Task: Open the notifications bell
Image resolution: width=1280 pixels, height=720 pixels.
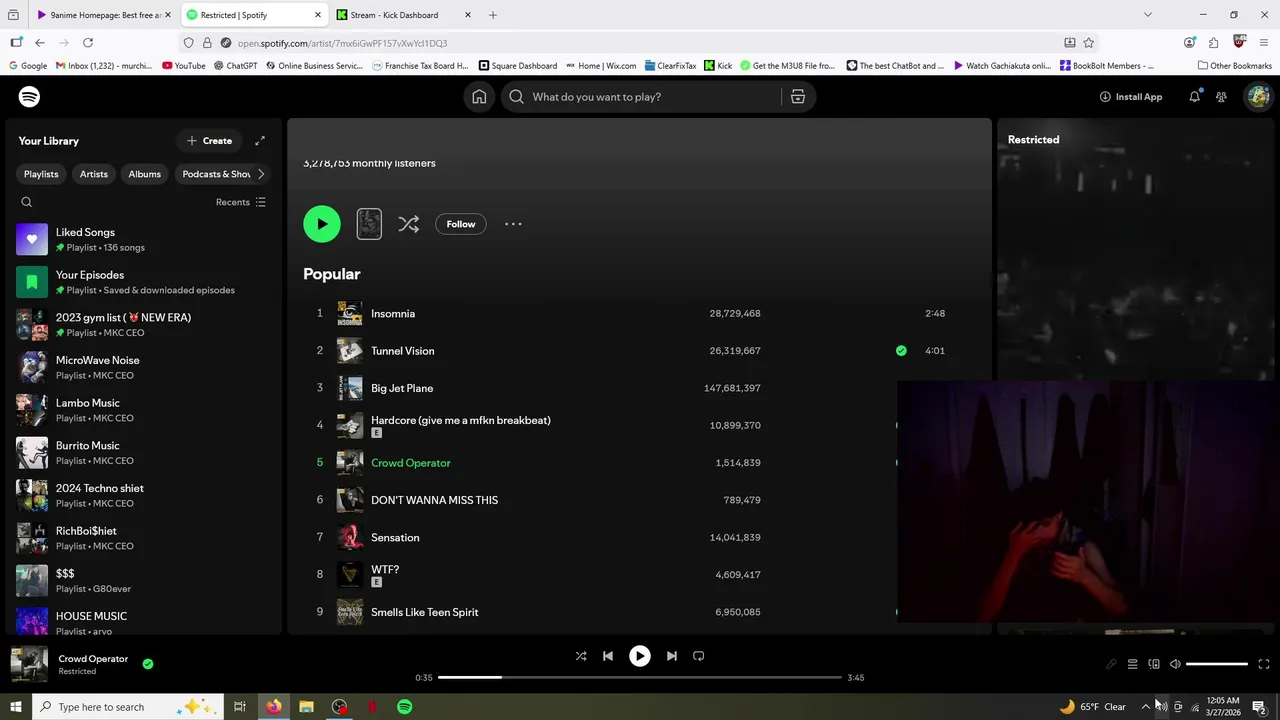Action: click(x=1194, y=97)
